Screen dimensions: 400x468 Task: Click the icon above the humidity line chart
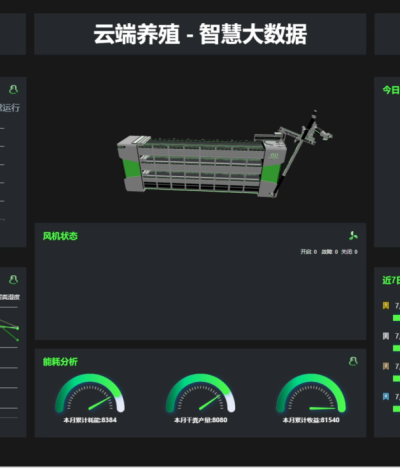(x=13, y=279)
